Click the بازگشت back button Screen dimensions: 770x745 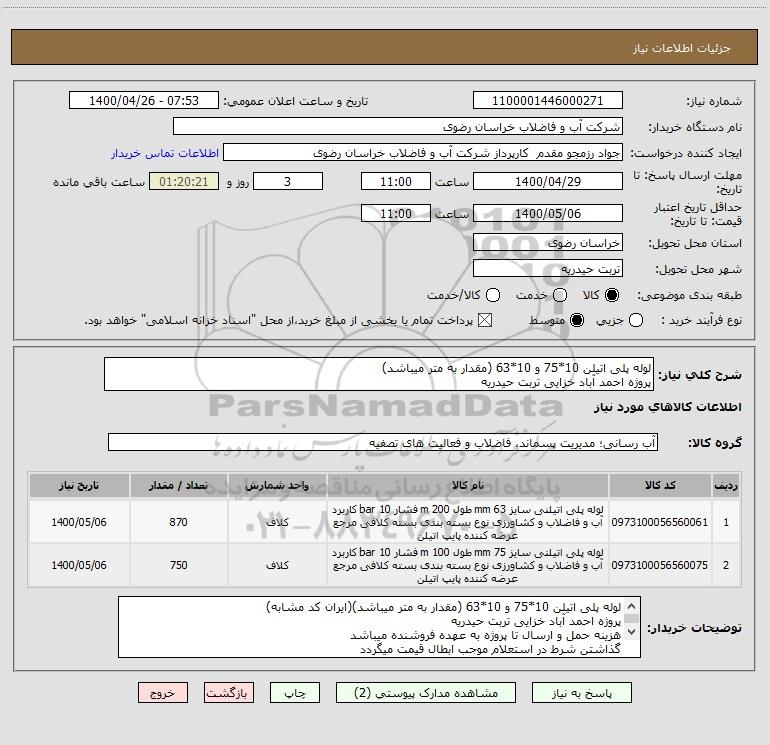click(229, 693)
